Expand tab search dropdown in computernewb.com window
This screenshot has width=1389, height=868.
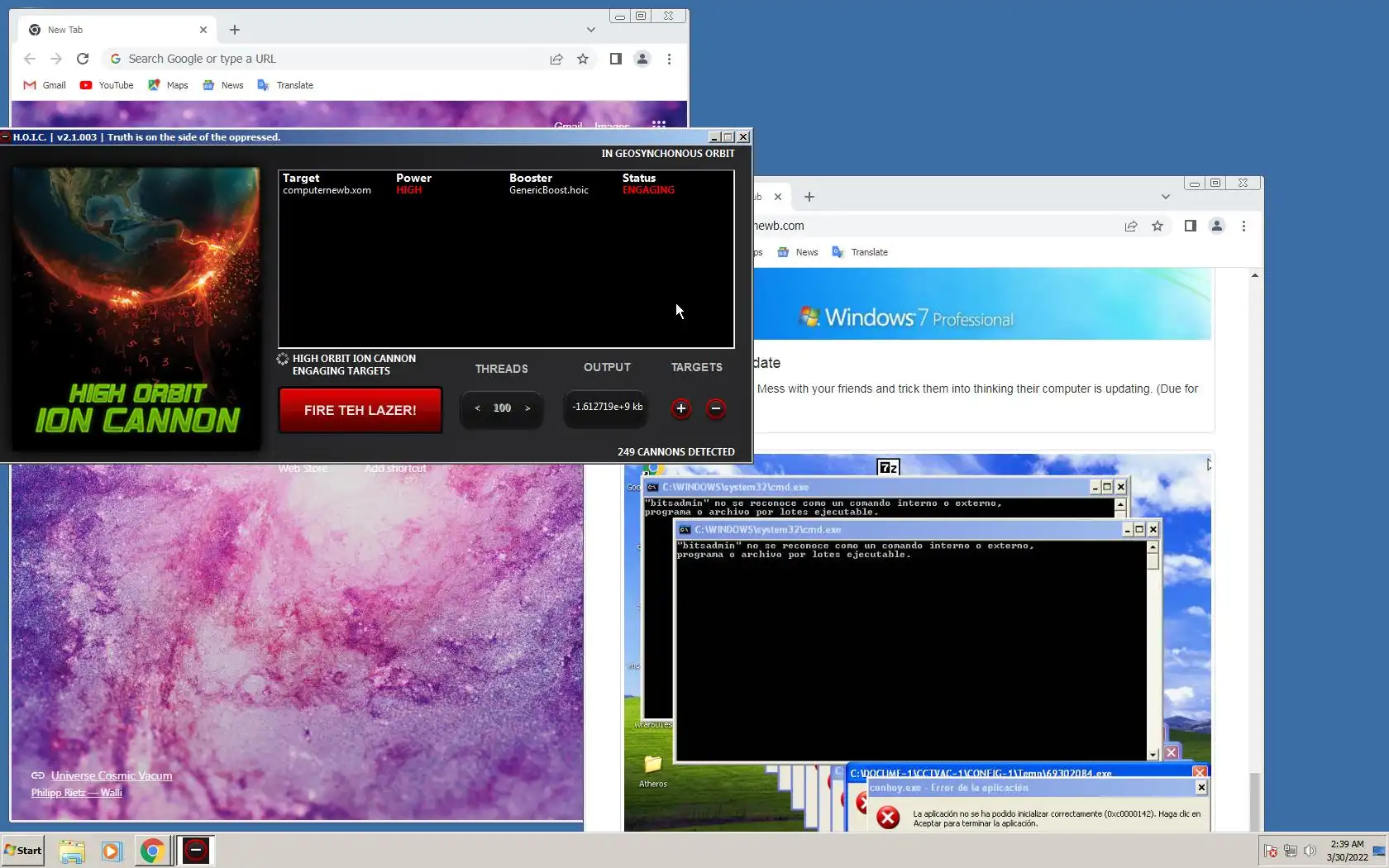click(1166, 197)
